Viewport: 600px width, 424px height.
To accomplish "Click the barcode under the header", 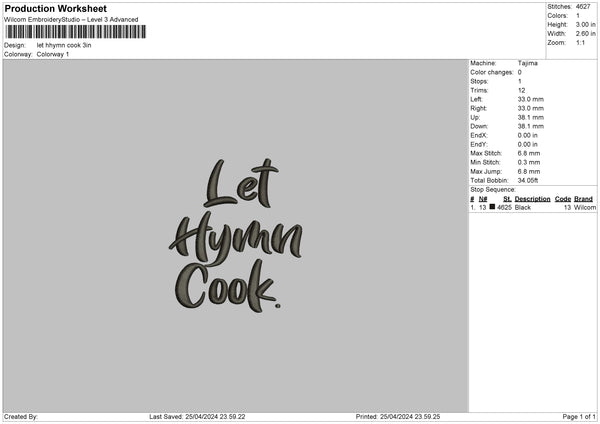I will coord(76,32).
